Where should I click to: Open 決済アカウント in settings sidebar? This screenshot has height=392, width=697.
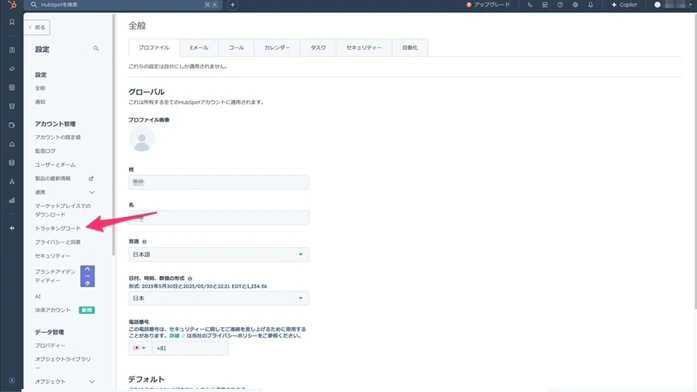coord(53,310)
